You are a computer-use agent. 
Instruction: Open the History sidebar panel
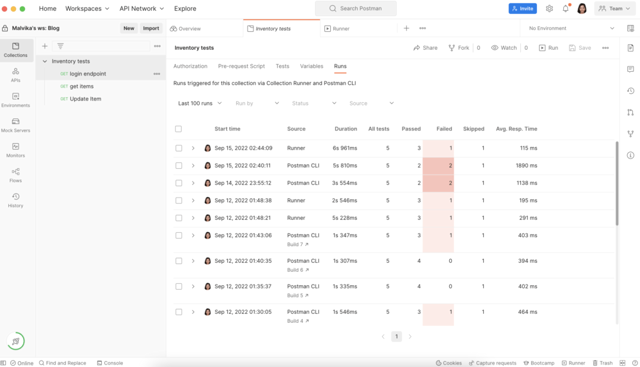[16, 200]
